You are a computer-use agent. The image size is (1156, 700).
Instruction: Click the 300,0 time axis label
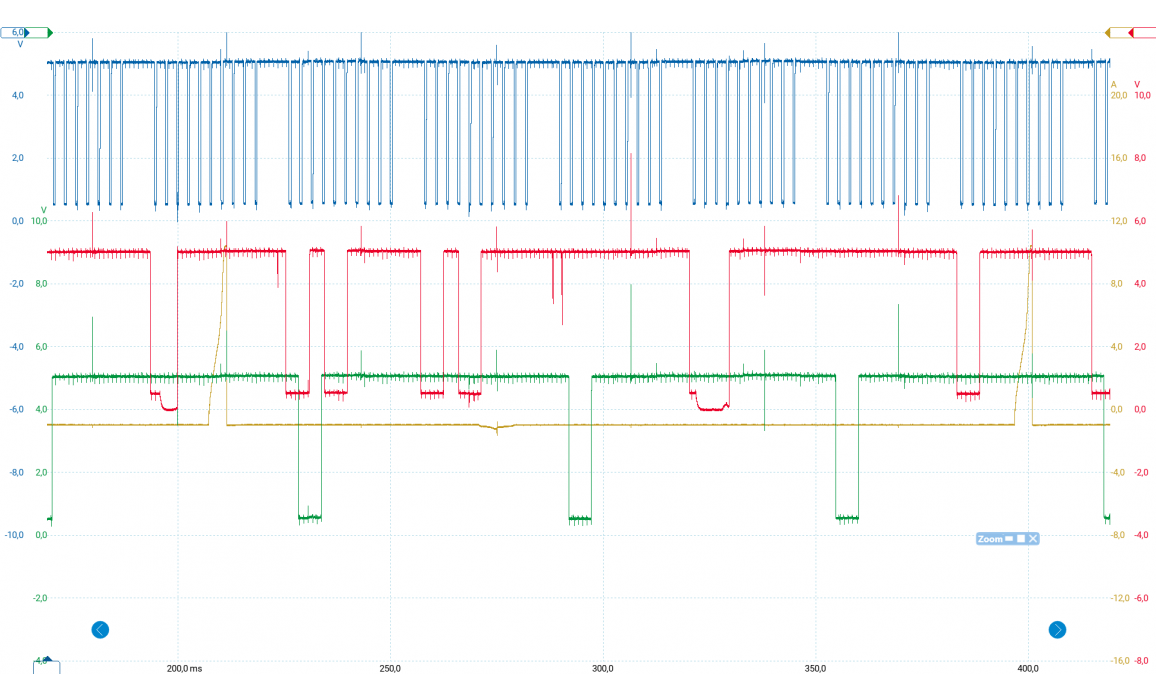pos(603,669)
